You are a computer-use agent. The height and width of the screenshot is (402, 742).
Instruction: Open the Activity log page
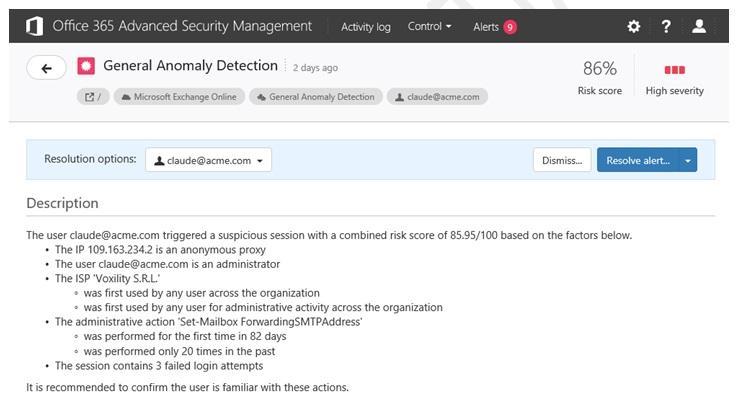click(x=366, y=27)
